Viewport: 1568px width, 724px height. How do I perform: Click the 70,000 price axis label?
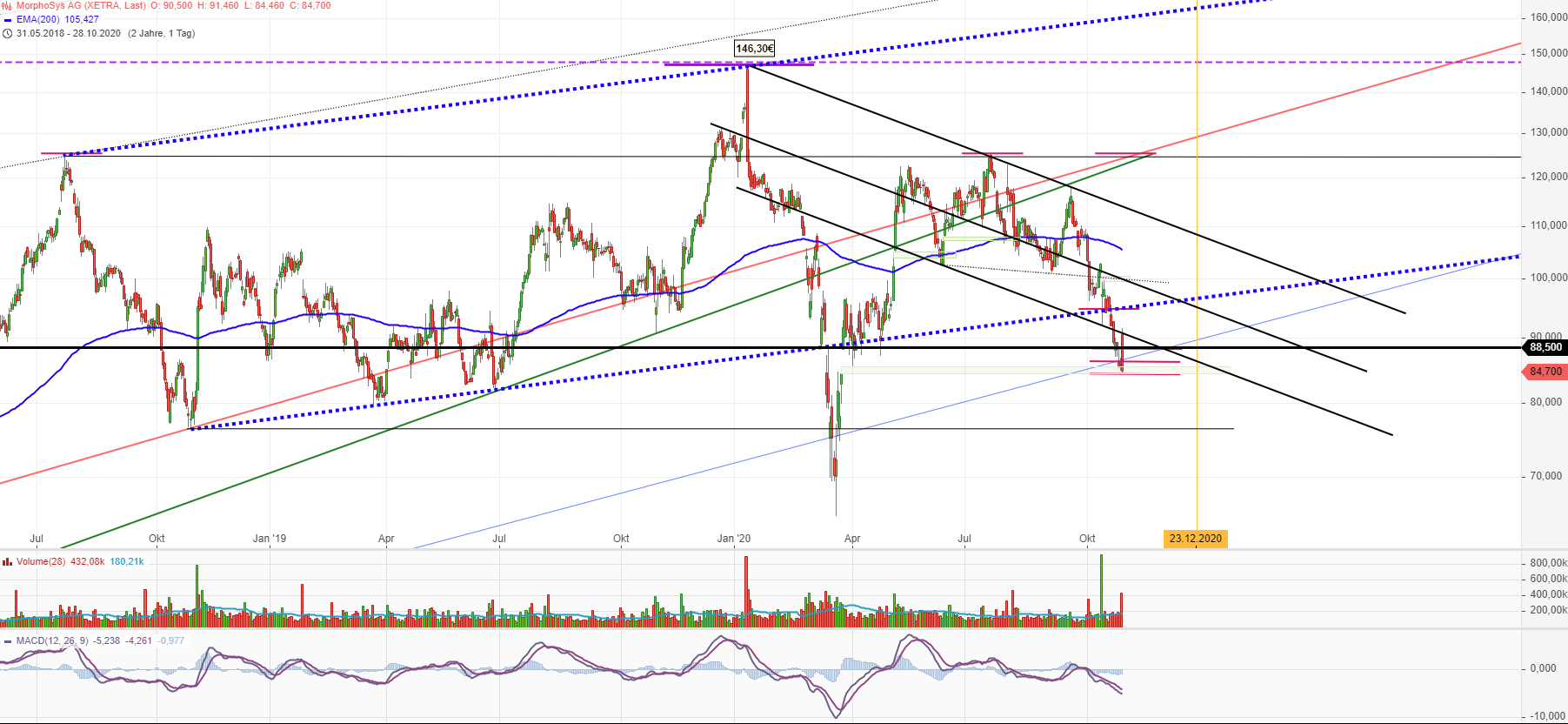tap(1545, 476)
